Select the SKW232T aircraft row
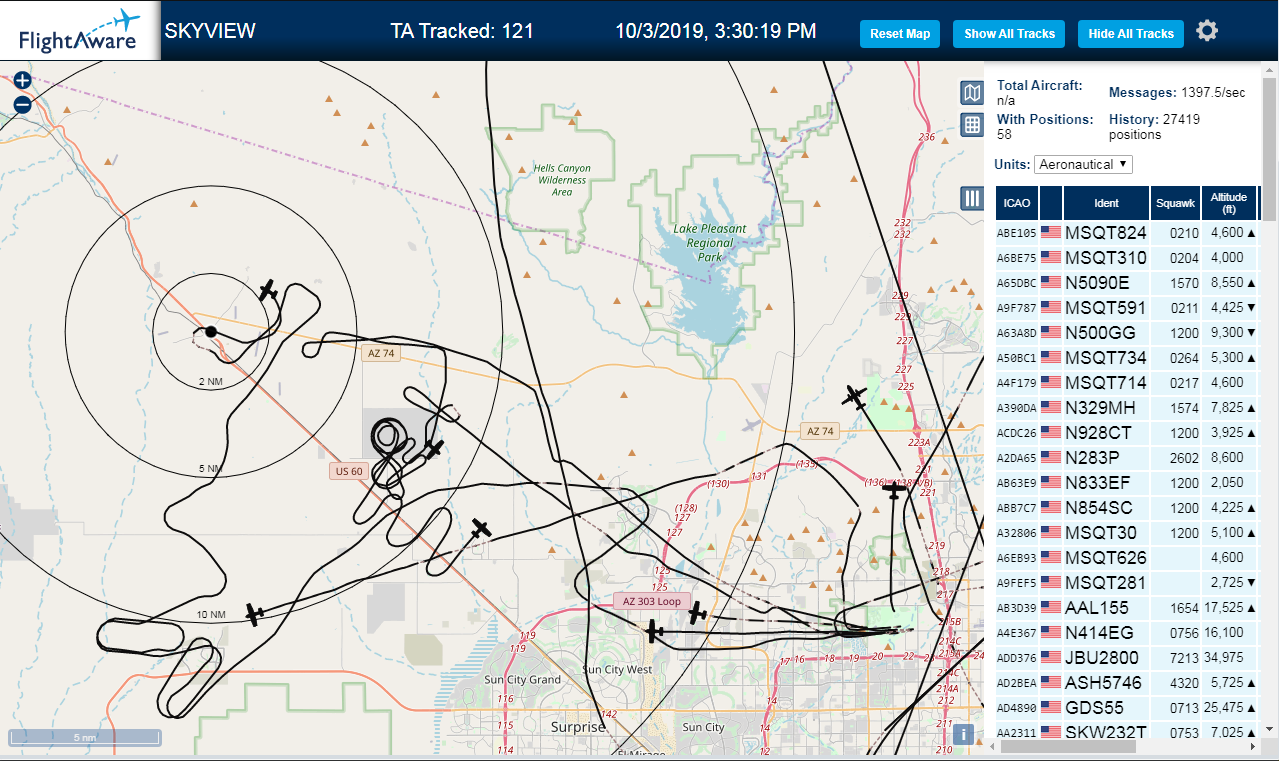1279x761 pixels. (1126, 732)
